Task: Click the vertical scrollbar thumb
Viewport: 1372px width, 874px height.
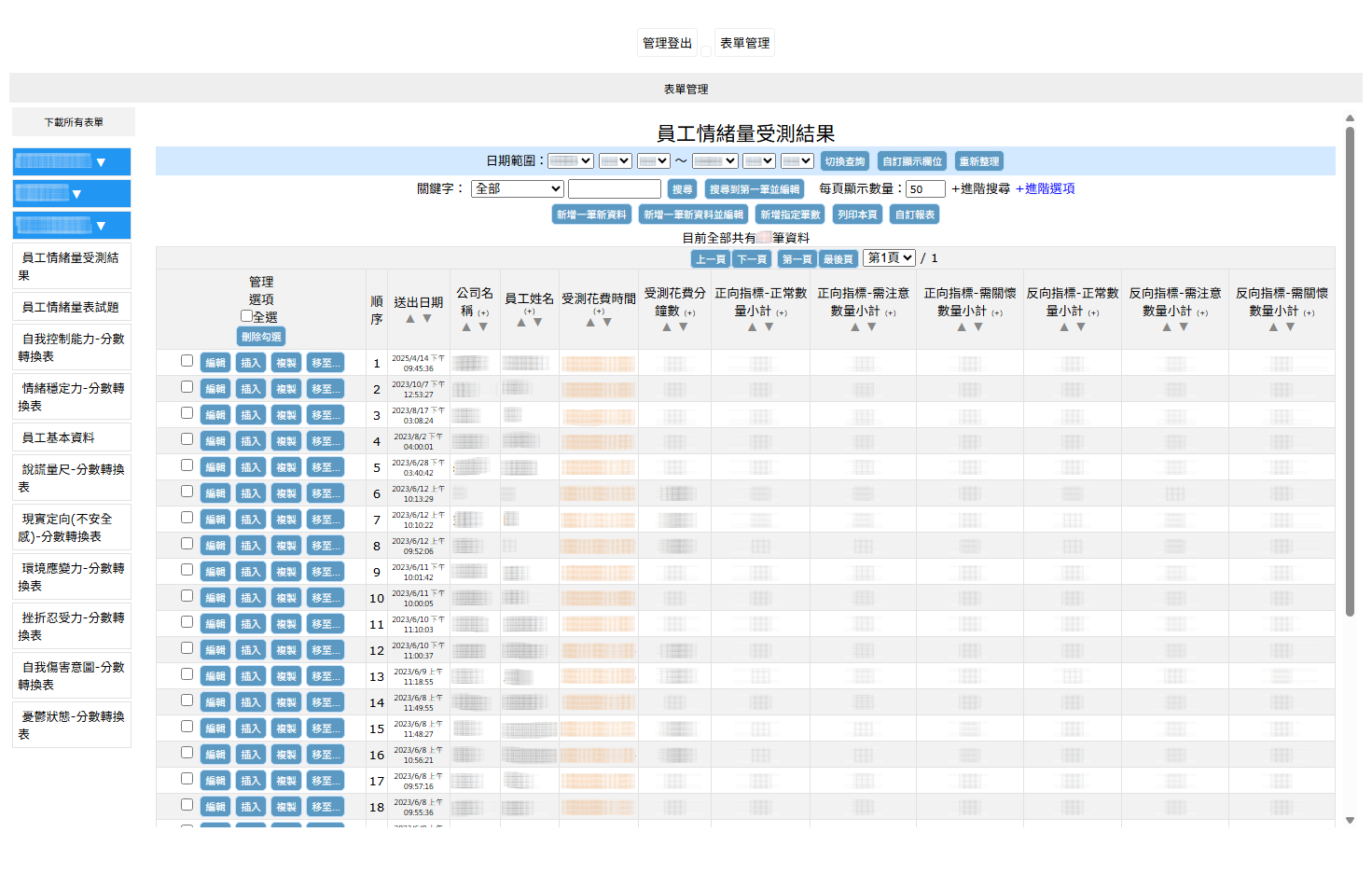Action: click(1350, 371)
